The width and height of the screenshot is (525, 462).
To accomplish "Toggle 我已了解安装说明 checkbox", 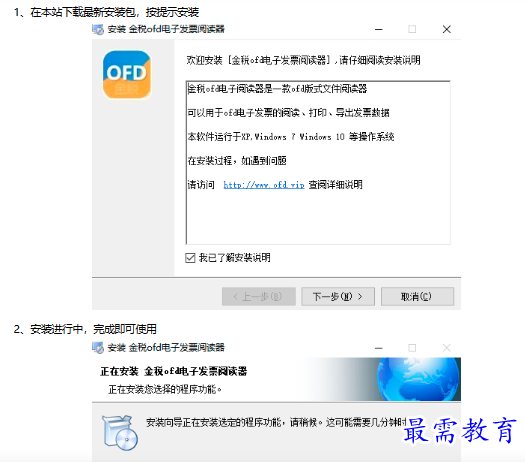I will (x=190, y=258).
